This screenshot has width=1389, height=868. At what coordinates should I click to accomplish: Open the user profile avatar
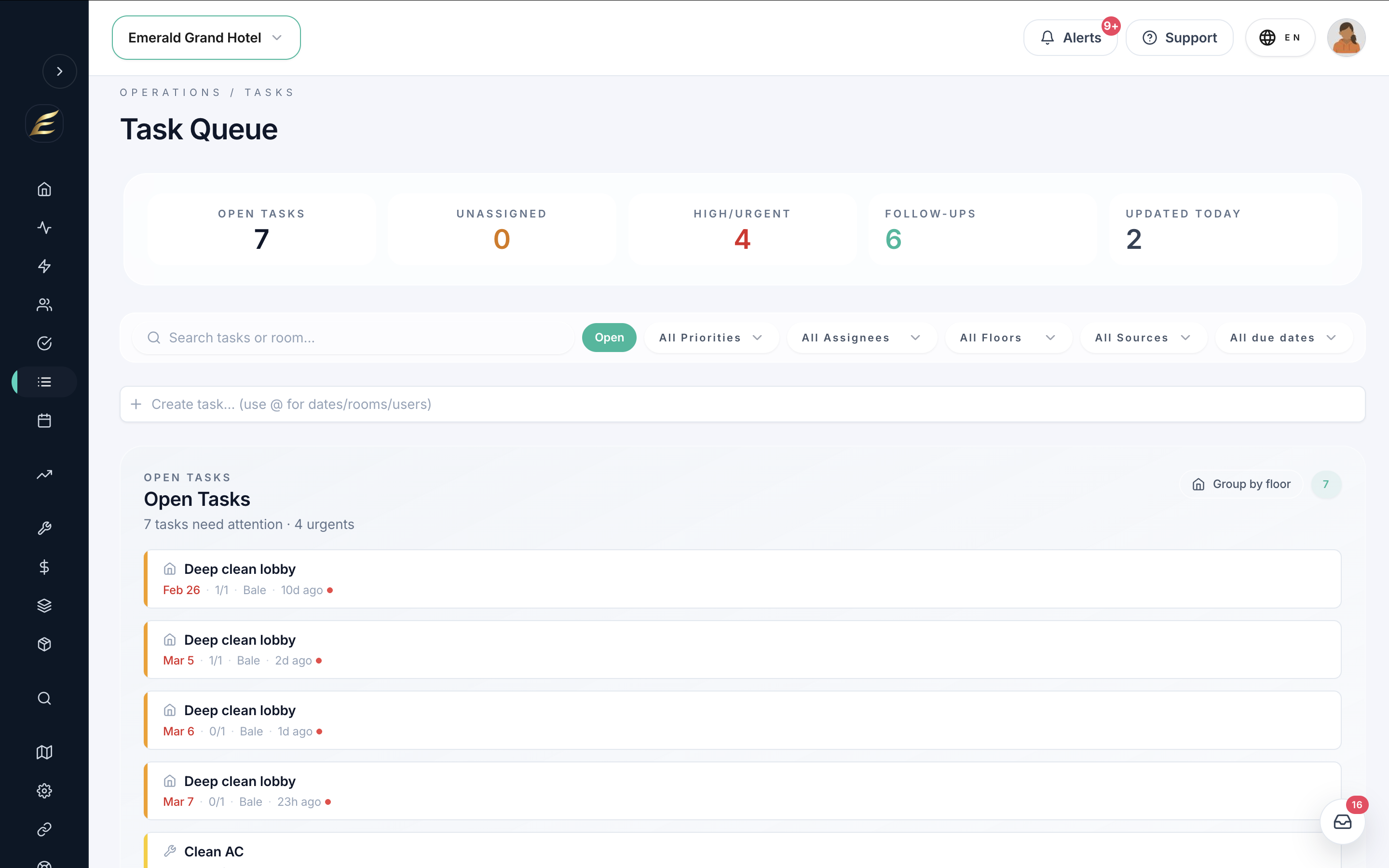click(x=1346, y=38)
